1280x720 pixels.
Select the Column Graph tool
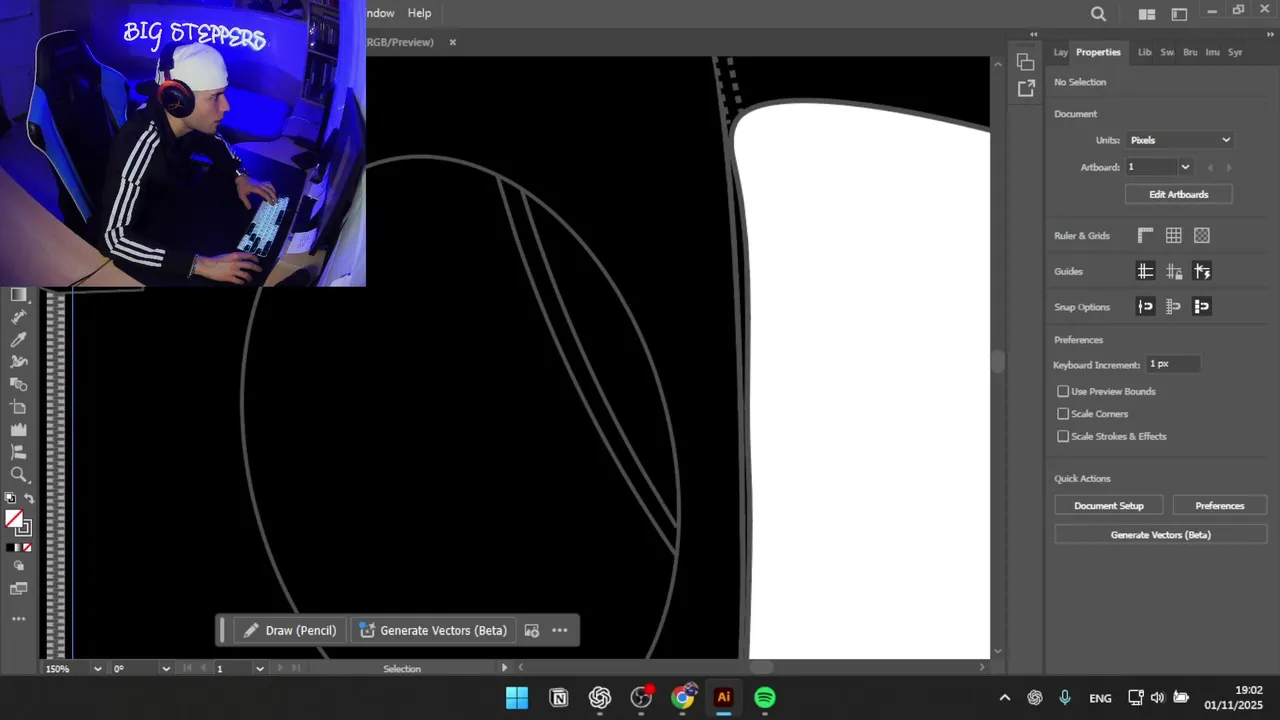(18, 430)
